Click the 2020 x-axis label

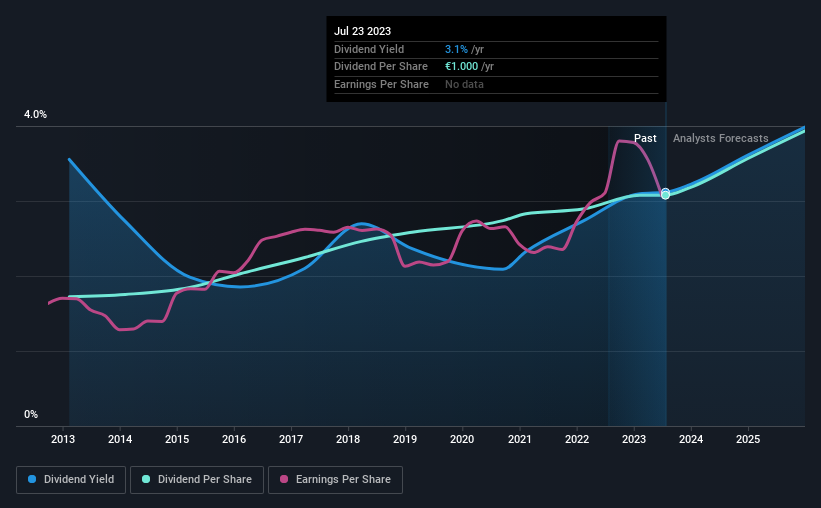click(x=462, y=439)
